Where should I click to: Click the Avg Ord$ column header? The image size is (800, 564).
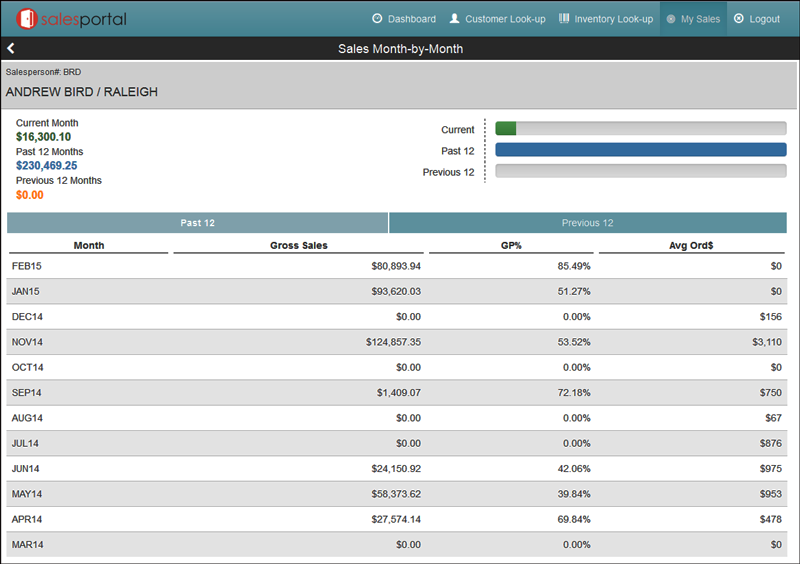pyautogui.click(x=692, y=245)
